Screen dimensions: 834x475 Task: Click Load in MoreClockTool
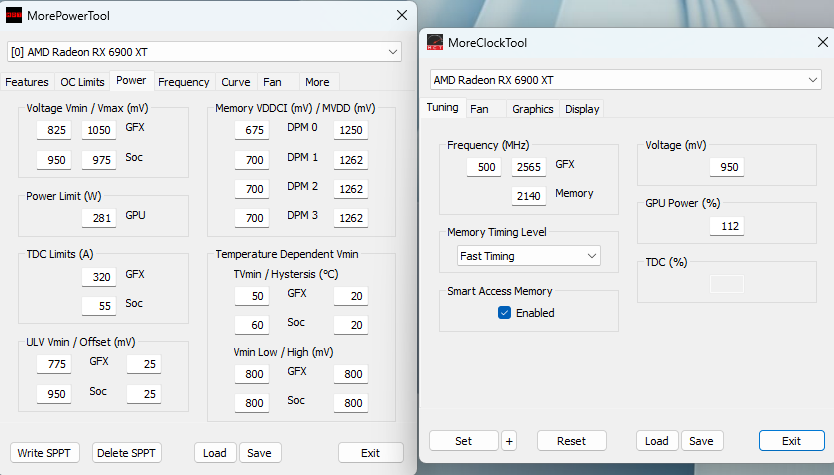pos(657,441)
